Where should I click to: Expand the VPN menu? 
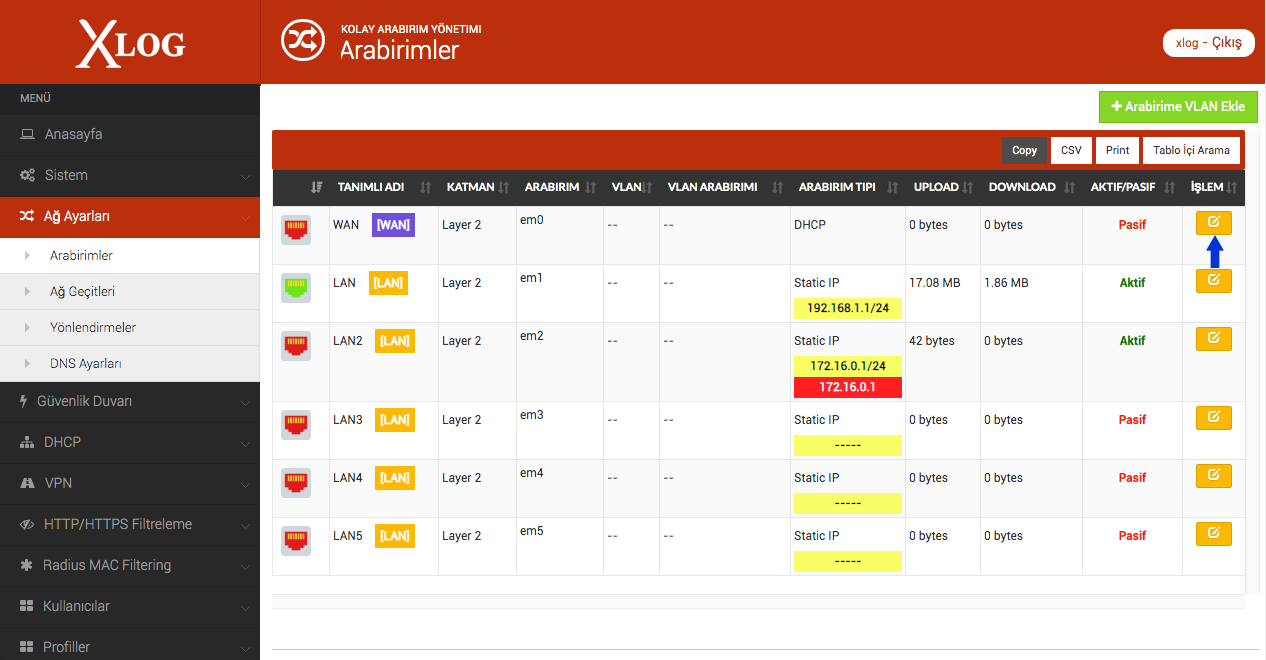pyautogui.click(x=130, y=483)
